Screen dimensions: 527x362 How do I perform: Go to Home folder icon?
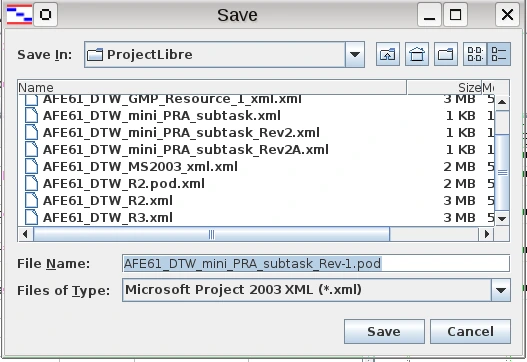417,54
